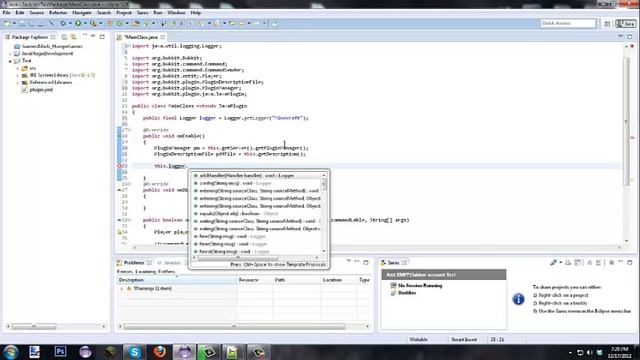Choose equals(Object obj) from autocomplete

256,213
